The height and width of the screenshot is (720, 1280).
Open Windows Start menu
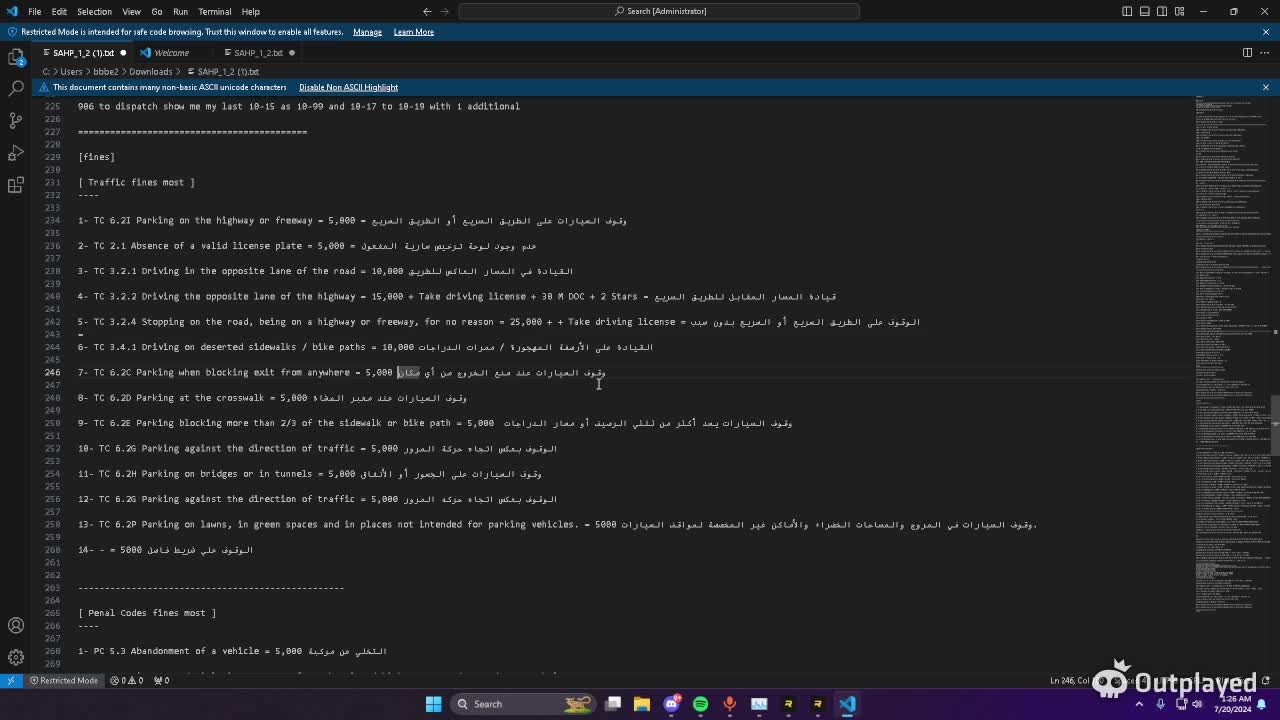(433, 703)
